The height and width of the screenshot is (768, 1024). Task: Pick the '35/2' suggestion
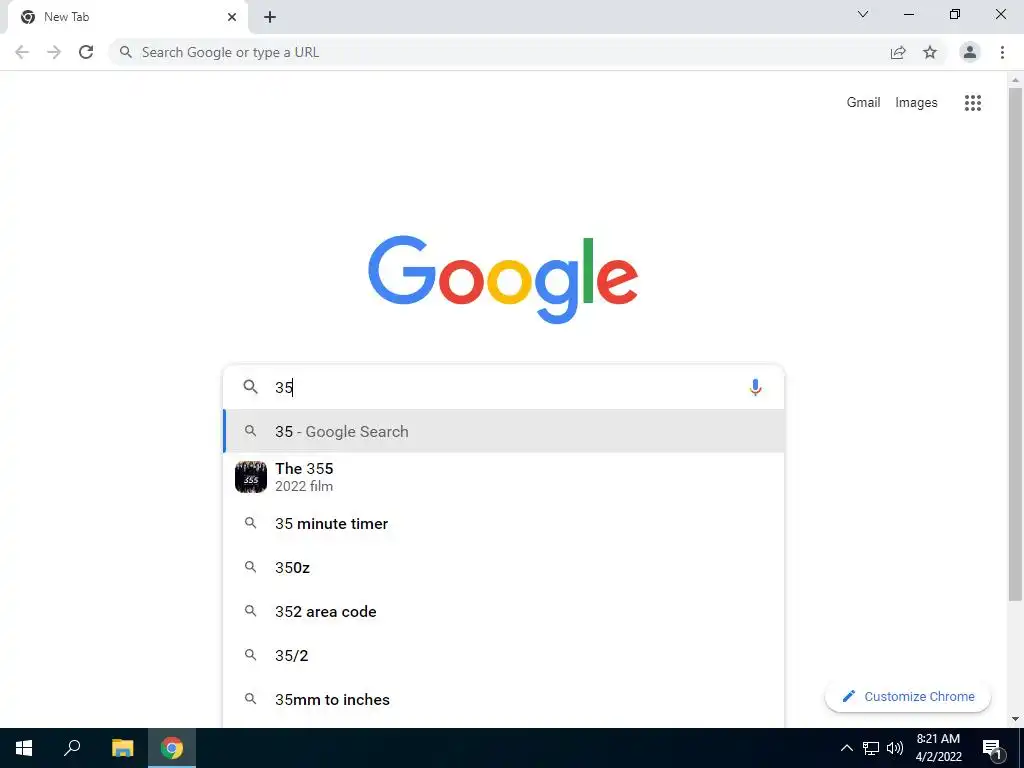coord(504,655)
